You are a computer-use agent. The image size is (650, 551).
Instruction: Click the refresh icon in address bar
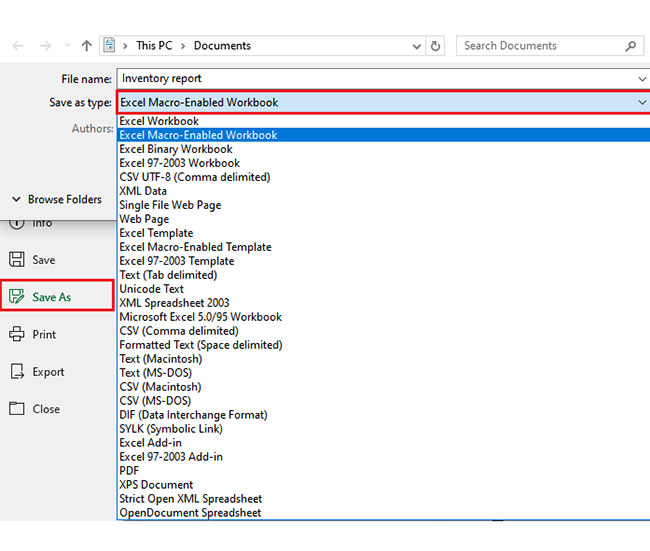(436, 46)
